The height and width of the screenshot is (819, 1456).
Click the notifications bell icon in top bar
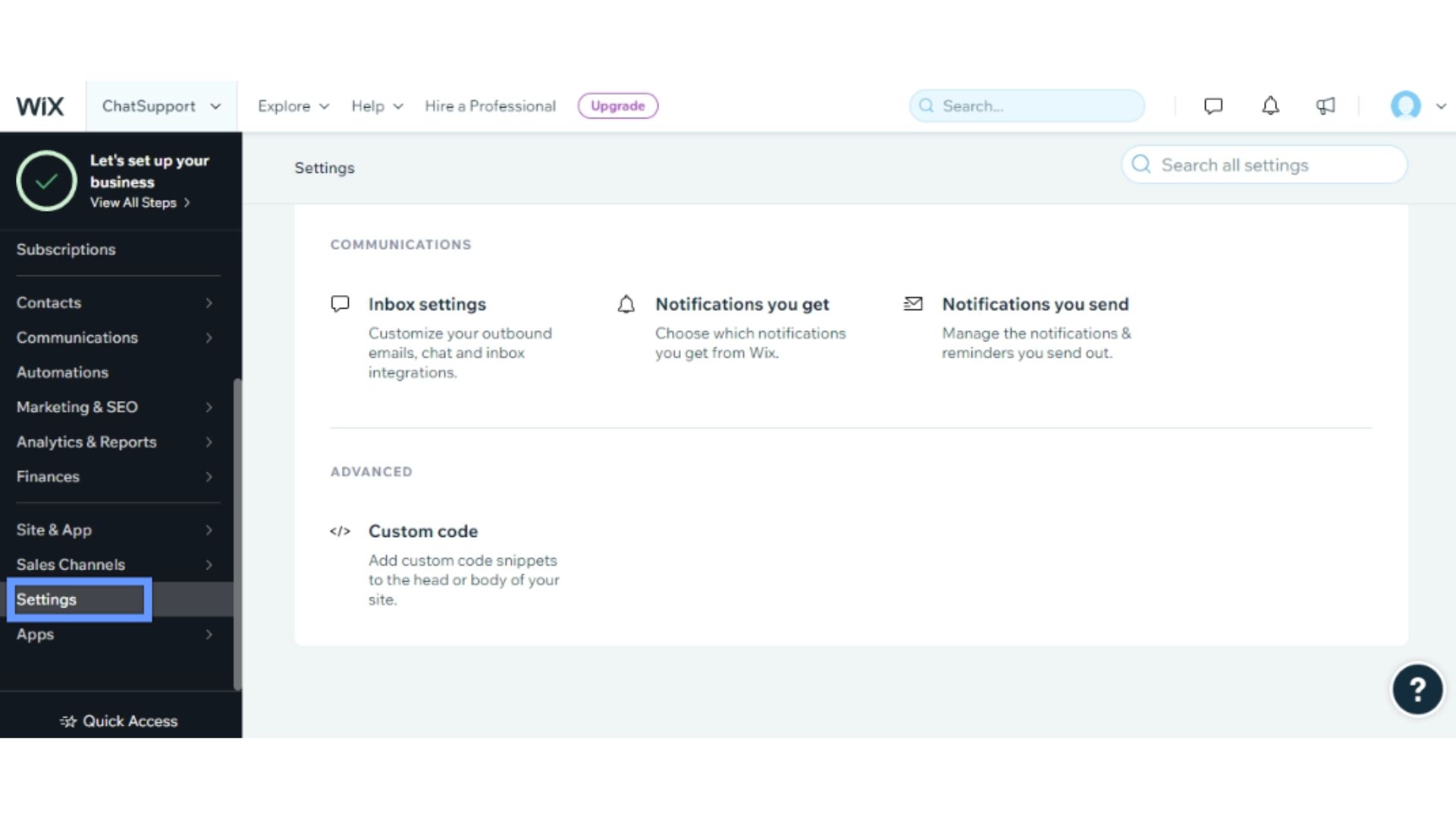1270,106
